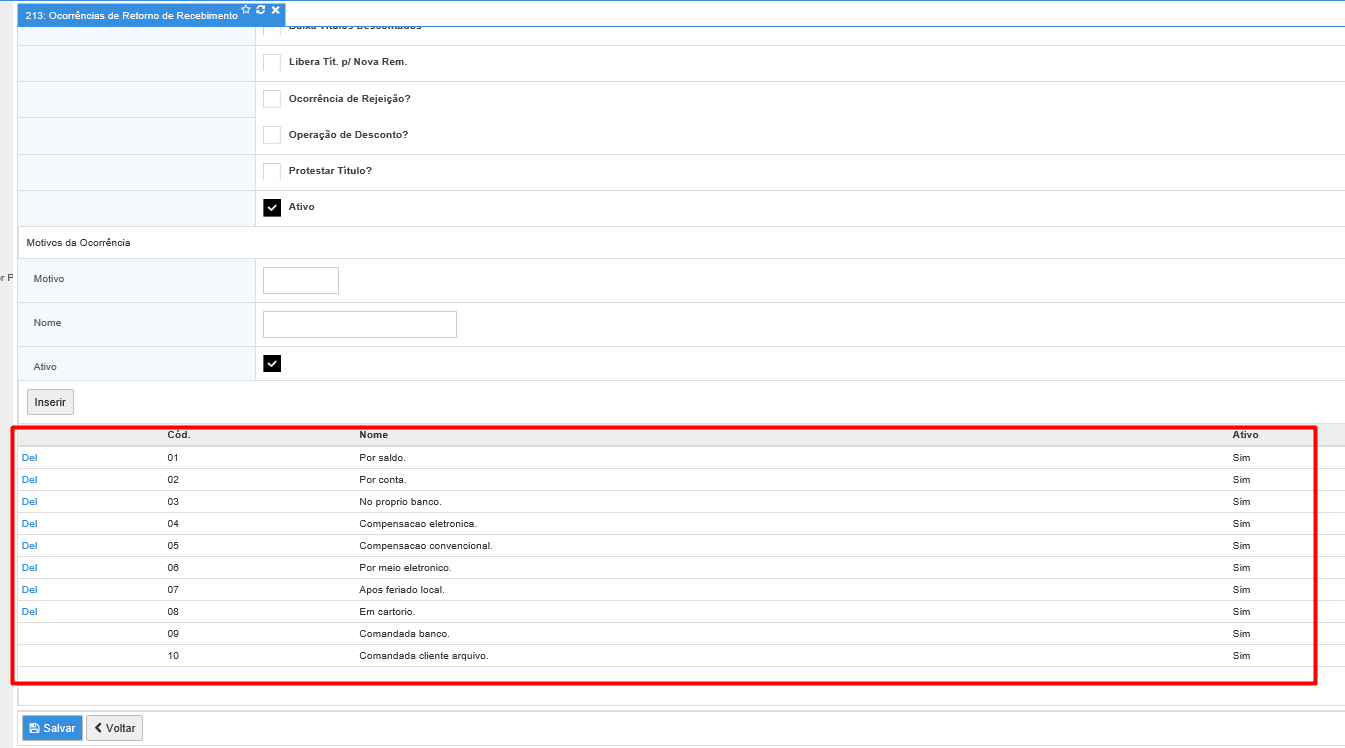1345x748 pixels.
Task: Delete row 07 Apos feriado local
Action: click(29, 589)
